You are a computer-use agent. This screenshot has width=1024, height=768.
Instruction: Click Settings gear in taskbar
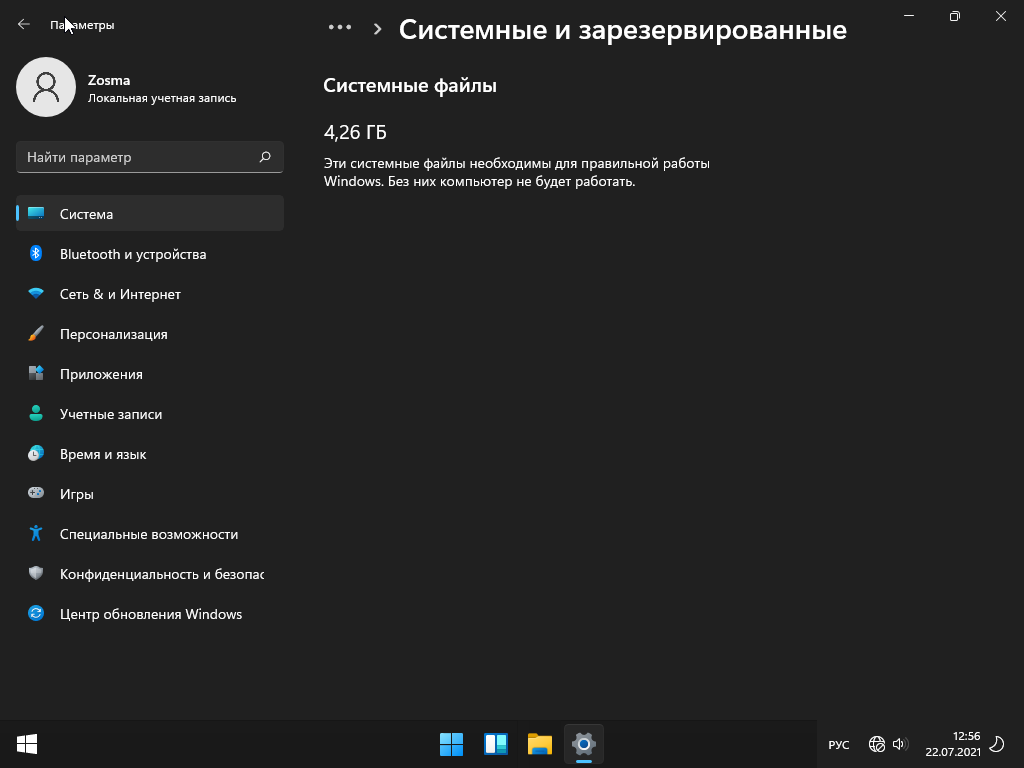(x=584, y=744)
